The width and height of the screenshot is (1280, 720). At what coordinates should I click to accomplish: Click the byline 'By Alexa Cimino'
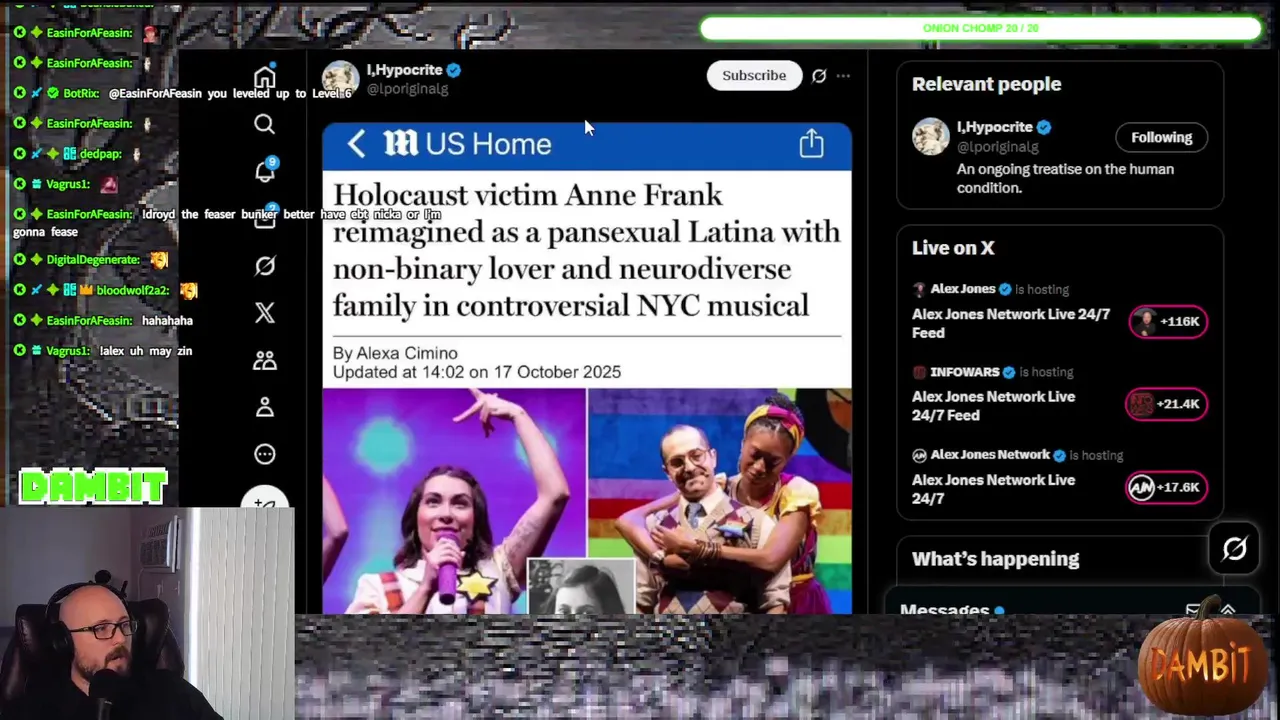[x=395, y=353]
